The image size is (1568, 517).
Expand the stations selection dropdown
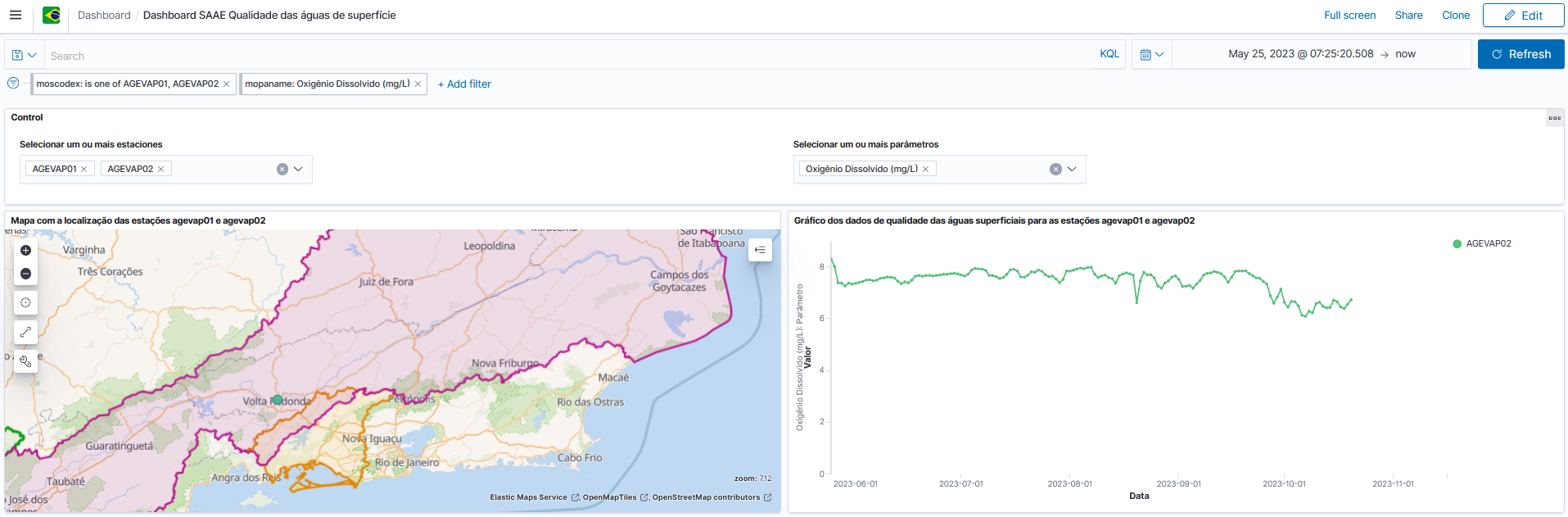pyautogui.click(x=298, y=170)
